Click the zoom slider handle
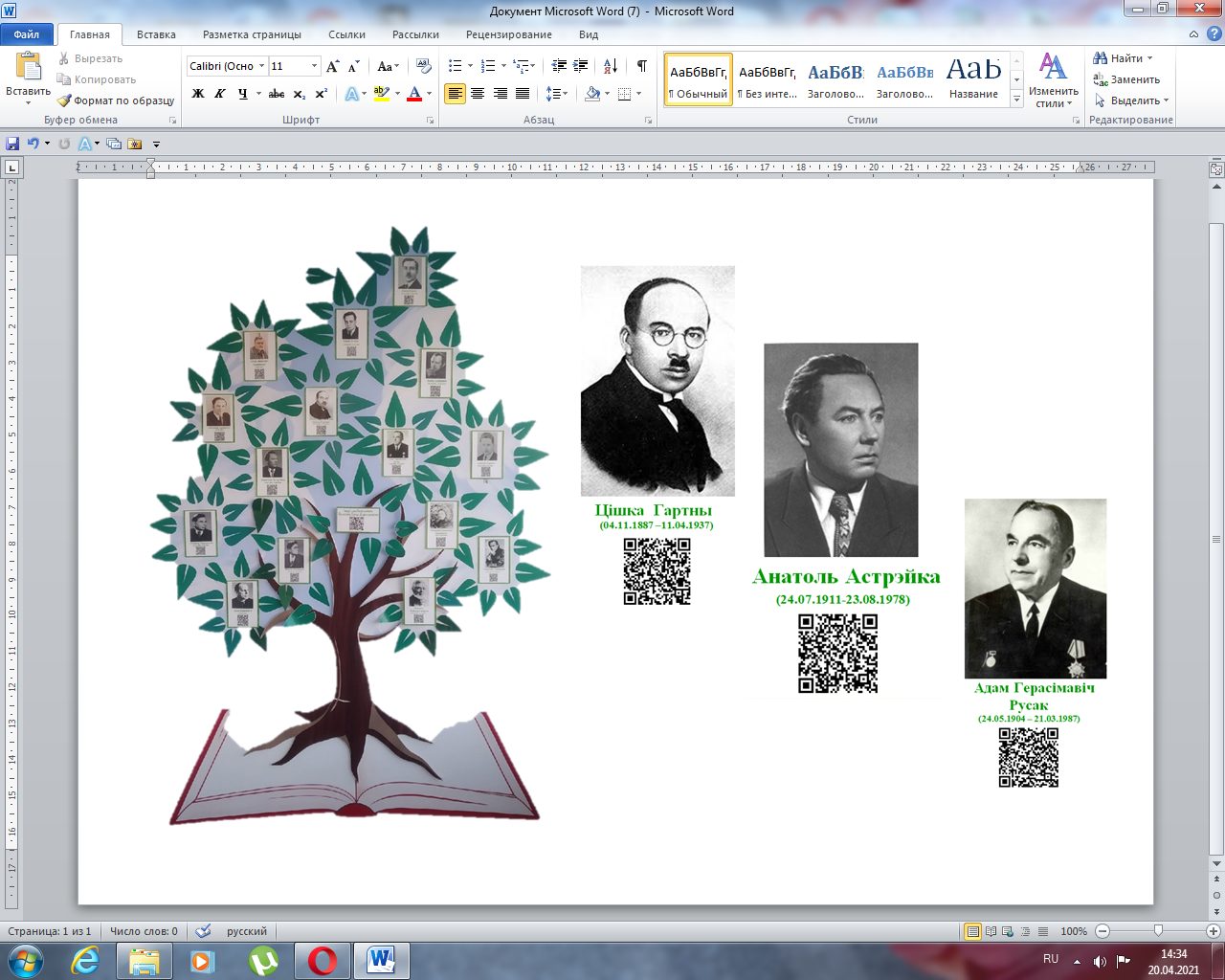Screen dimensions: 1225x980 [1158, 930]
